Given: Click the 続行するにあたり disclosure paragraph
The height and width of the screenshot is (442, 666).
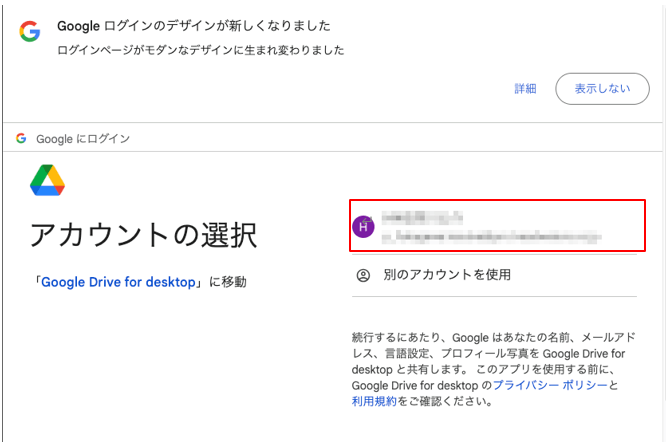Looking at the screenshot, I should tap(494, 369).
